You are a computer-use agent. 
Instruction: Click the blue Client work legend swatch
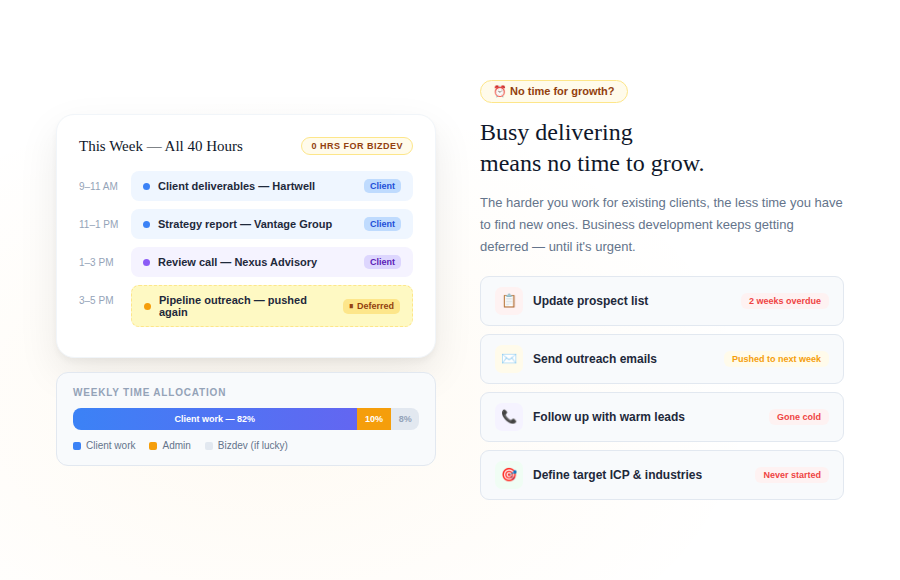(77, 446)
